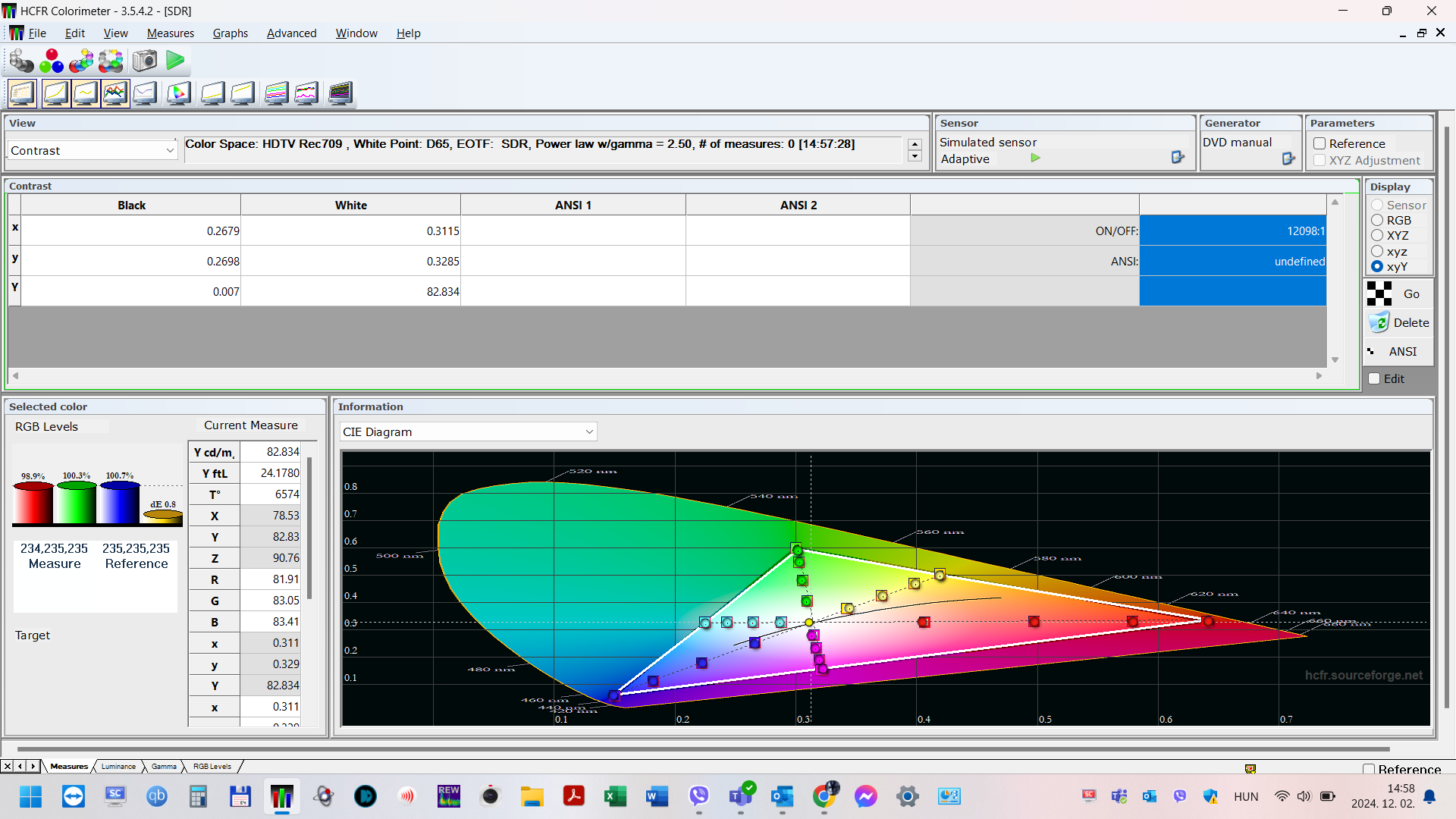Enable the Reference checkbox in Parameters

[x=1319, y=143]
